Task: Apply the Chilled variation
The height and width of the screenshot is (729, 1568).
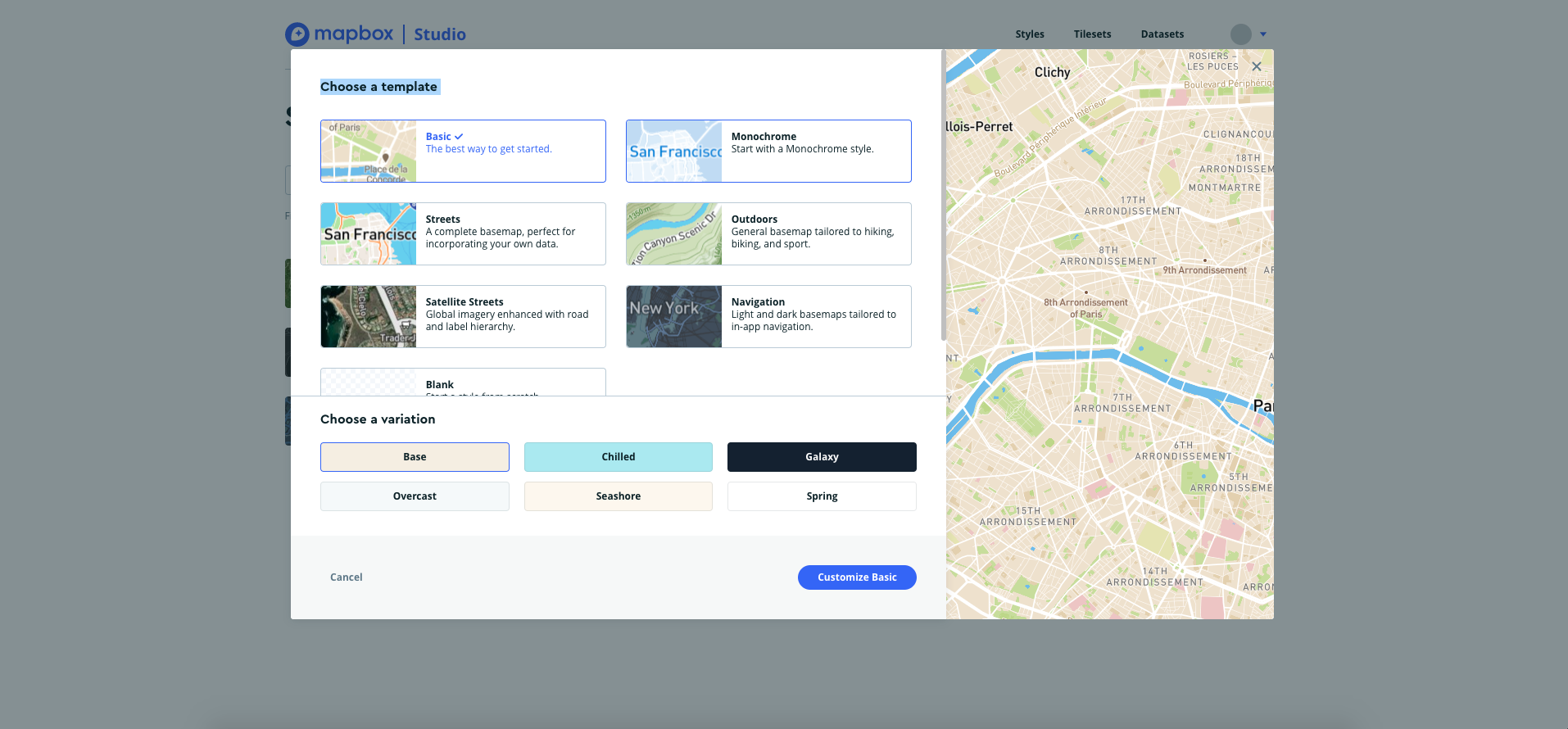Action: 618,457
